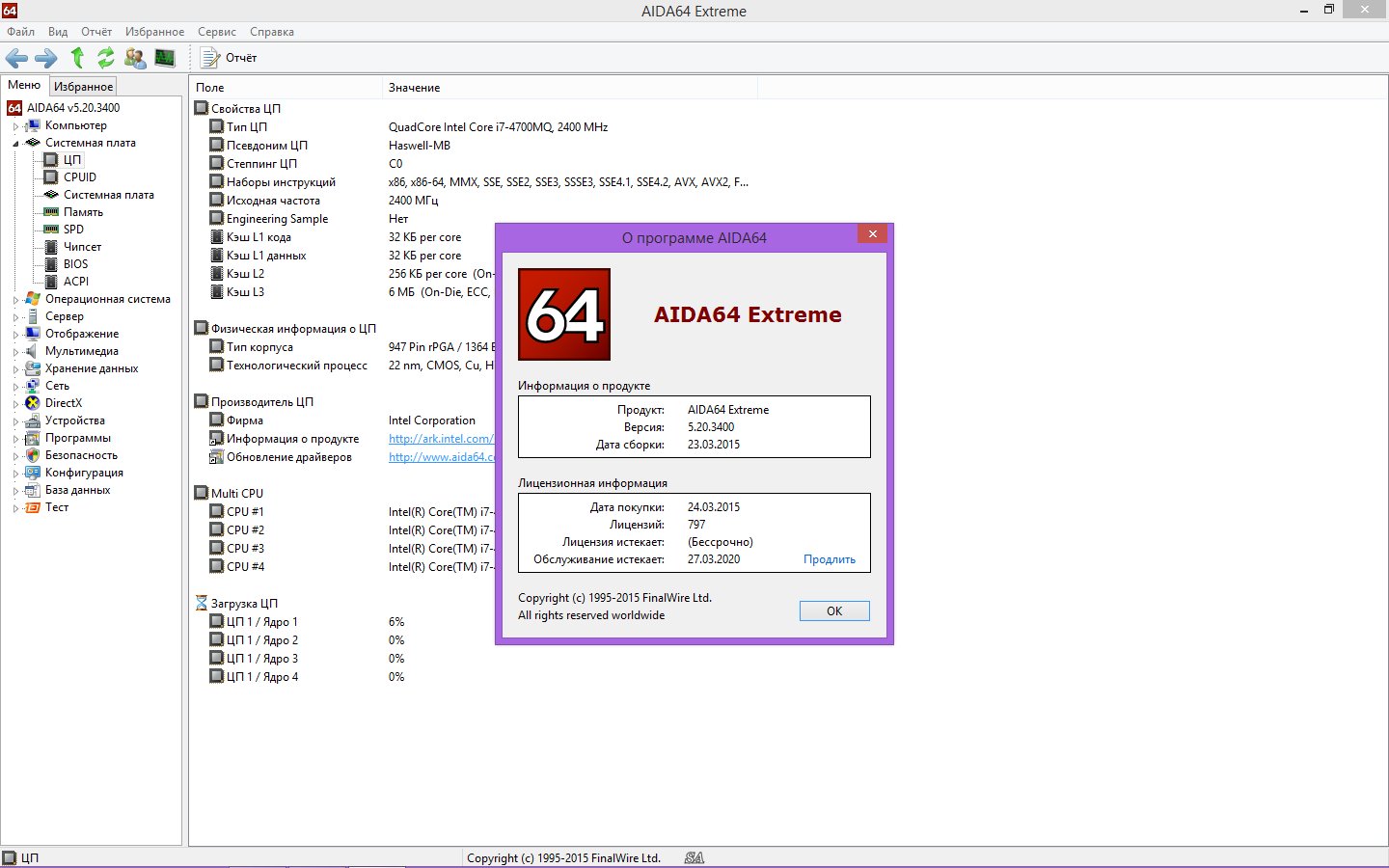Close the О программе AIDA64 dialog
The height and width of the screenshot is (868, 1389).
coord(872,234)
